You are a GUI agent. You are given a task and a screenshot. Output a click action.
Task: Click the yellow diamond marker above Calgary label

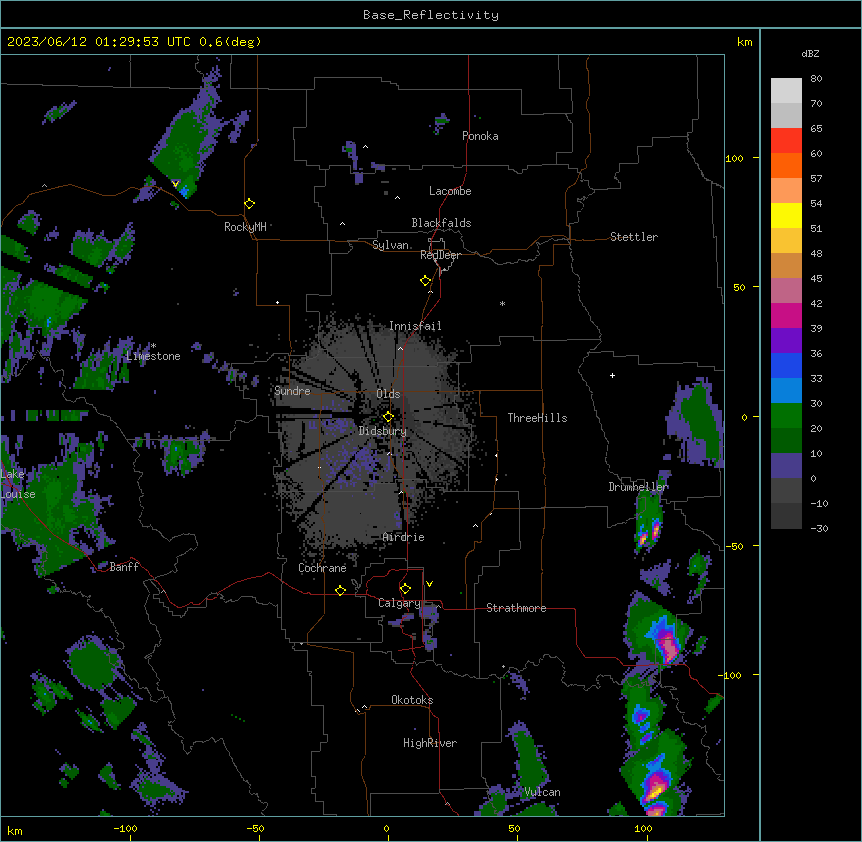(x=405, y=589)
